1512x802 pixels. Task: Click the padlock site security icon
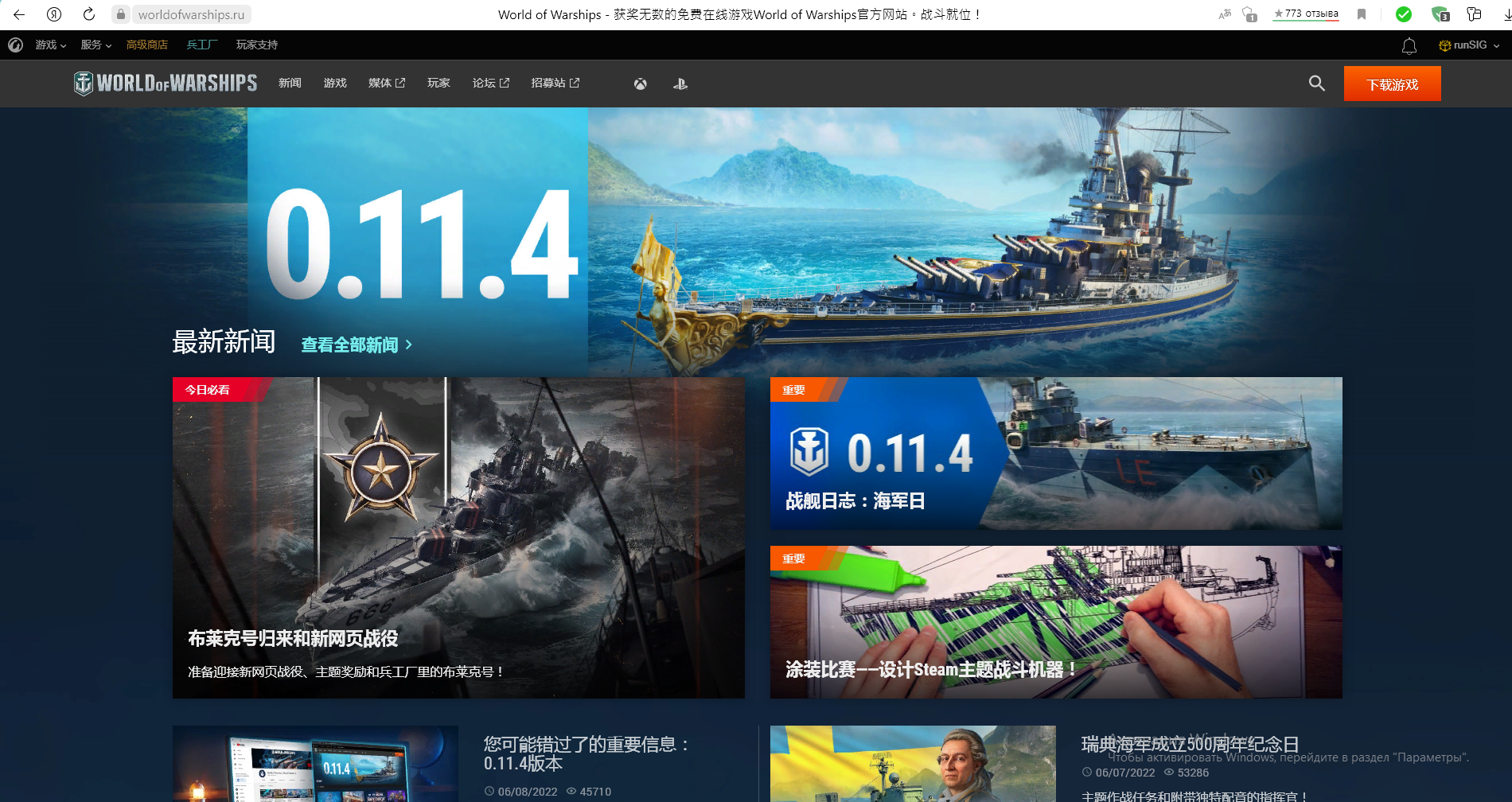click(121, 14)
